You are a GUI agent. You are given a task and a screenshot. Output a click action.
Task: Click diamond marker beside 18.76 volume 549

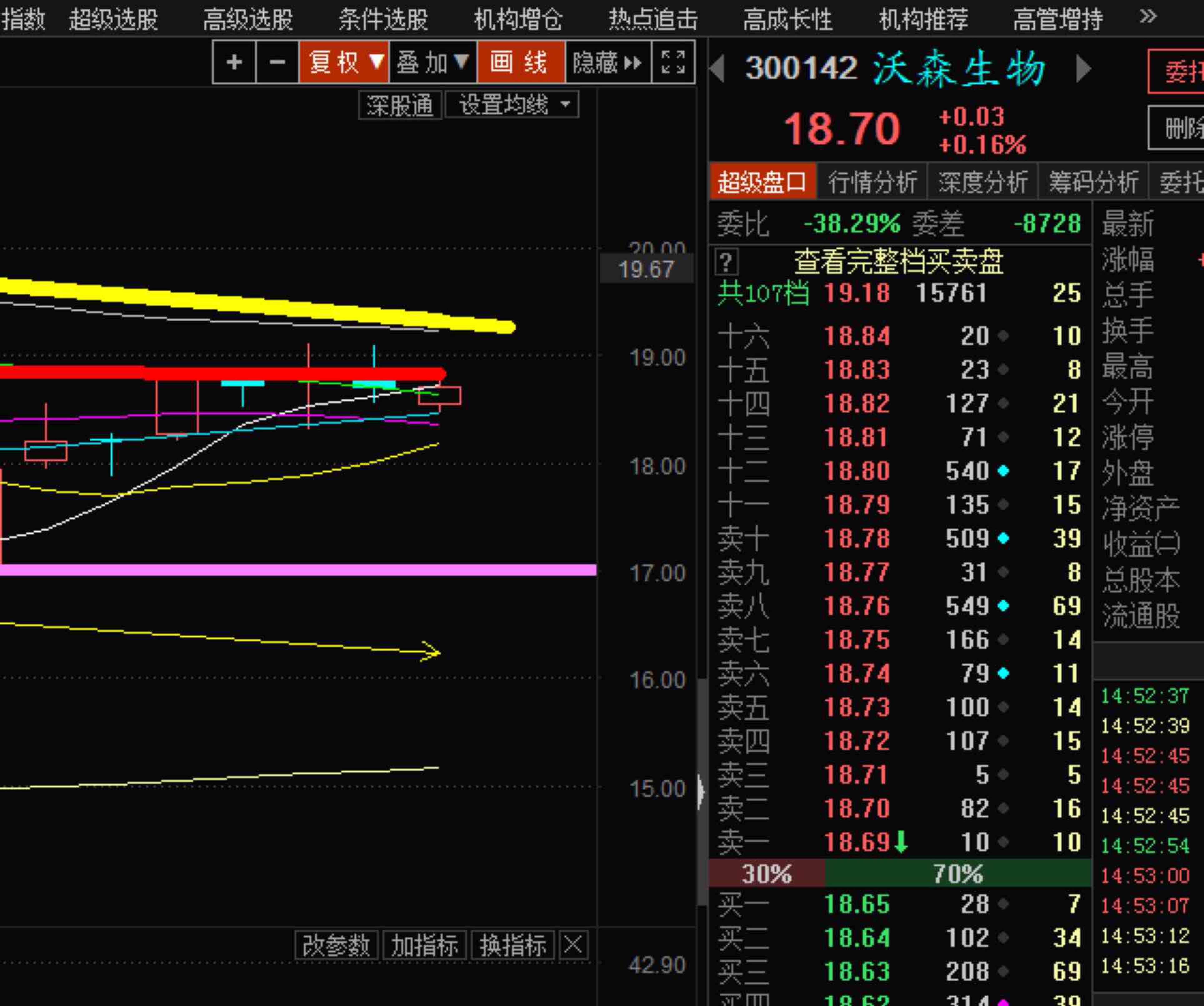pyautogui.click(x=1003, y=606)
